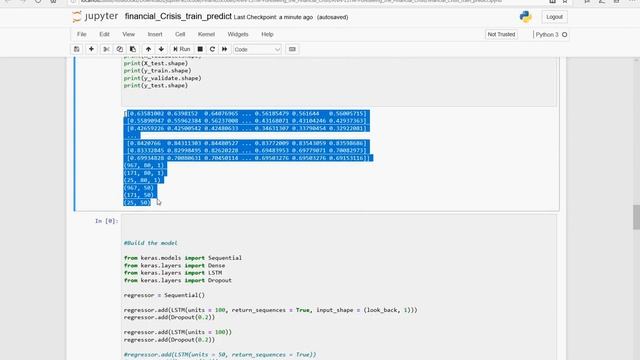
Task: Click the In [0]: cell prompt
Action: [107, 221]
